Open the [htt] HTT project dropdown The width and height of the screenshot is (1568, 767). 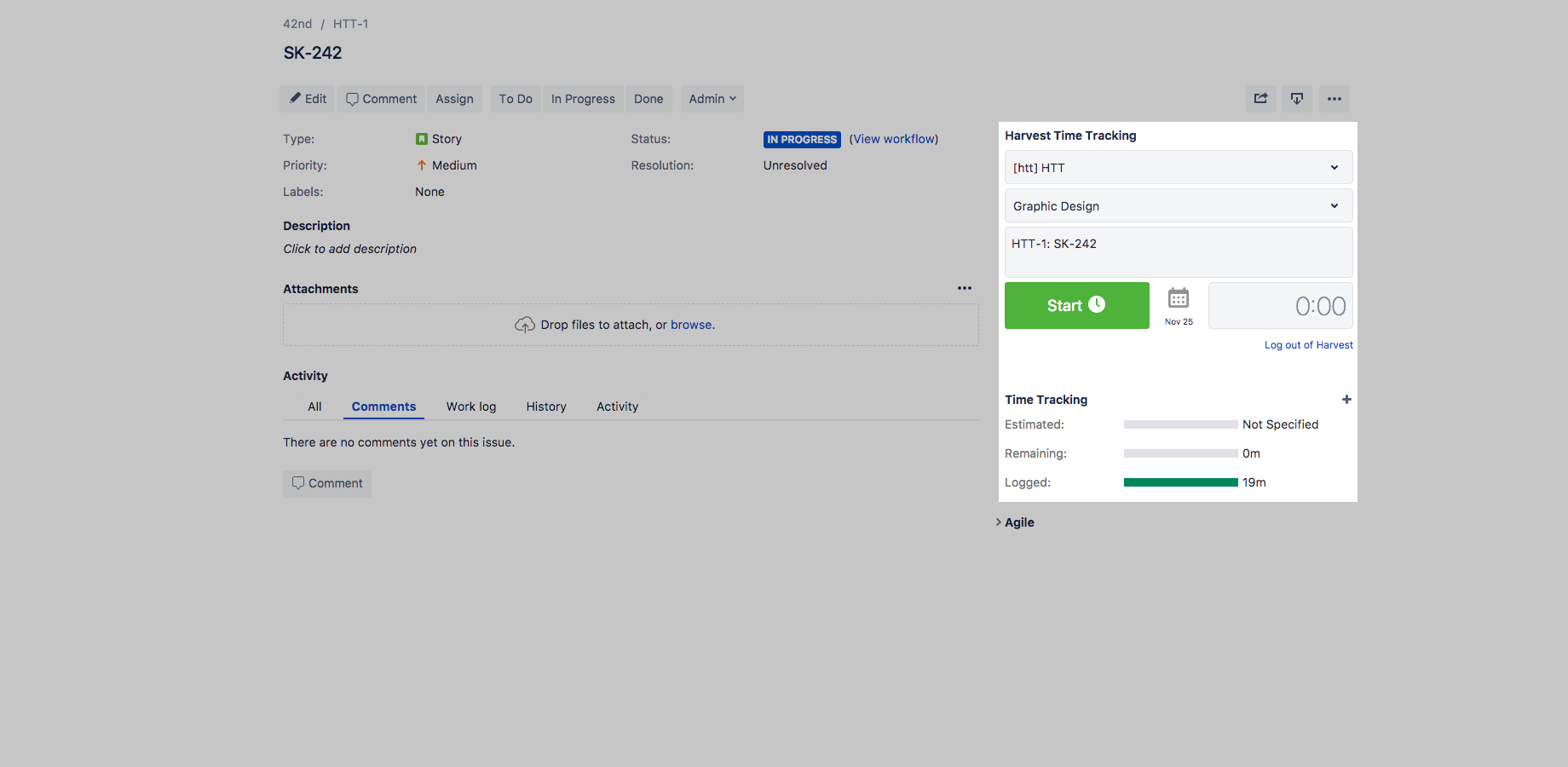pos(1178,167)
